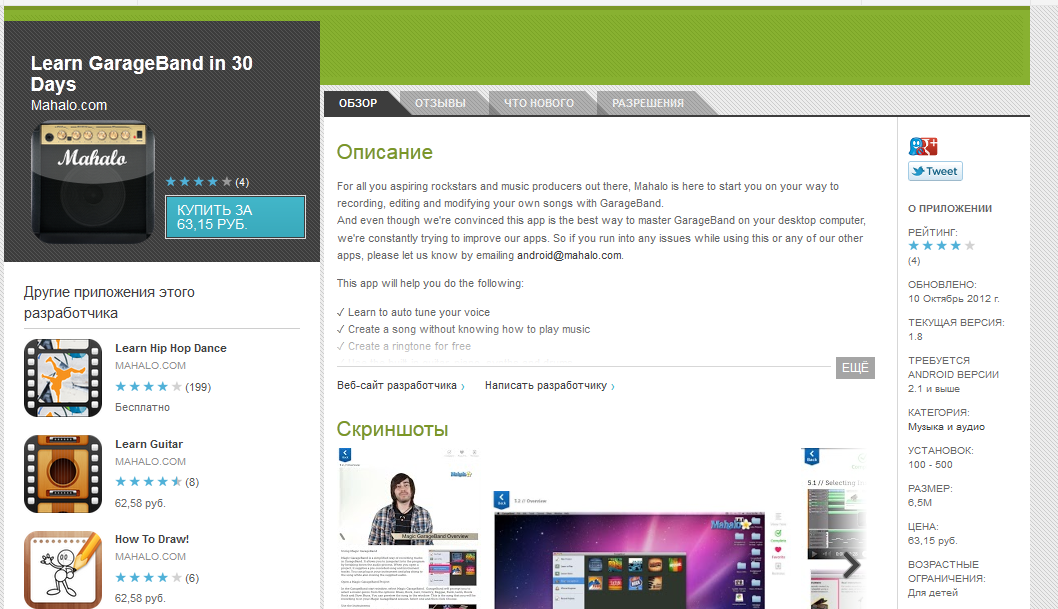Screen dimensions: 1058x609
Task: Click the Скриншоты heading
Action: pyautogui.click(x=392, y=429)
